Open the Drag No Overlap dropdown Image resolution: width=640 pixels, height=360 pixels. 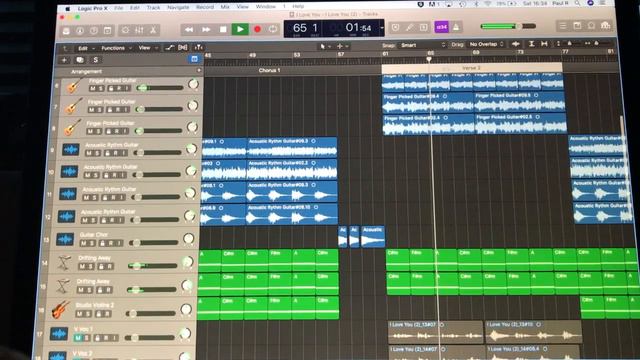(486, 44)
